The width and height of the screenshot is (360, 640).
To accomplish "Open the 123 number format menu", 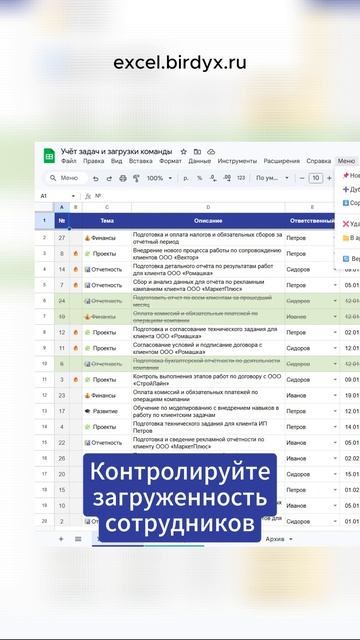I will tap(241, 178).
